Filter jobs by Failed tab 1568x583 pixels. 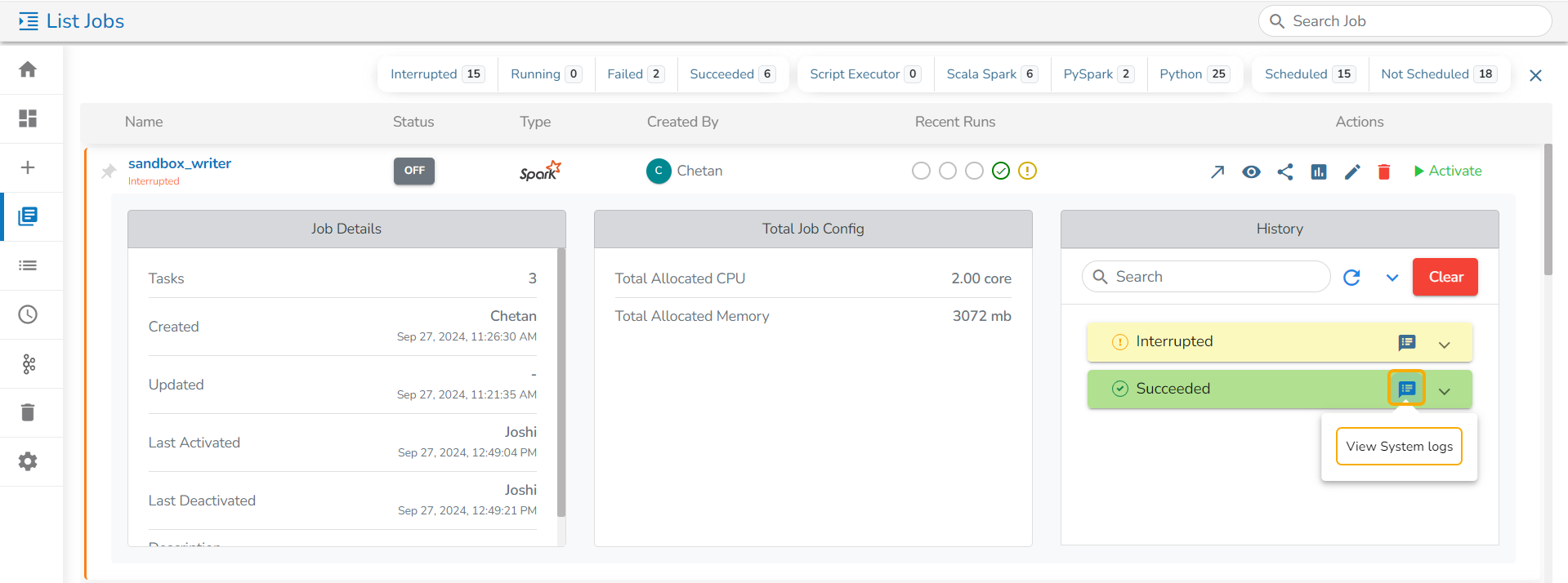pyautogui.click(x=636, y=74)
